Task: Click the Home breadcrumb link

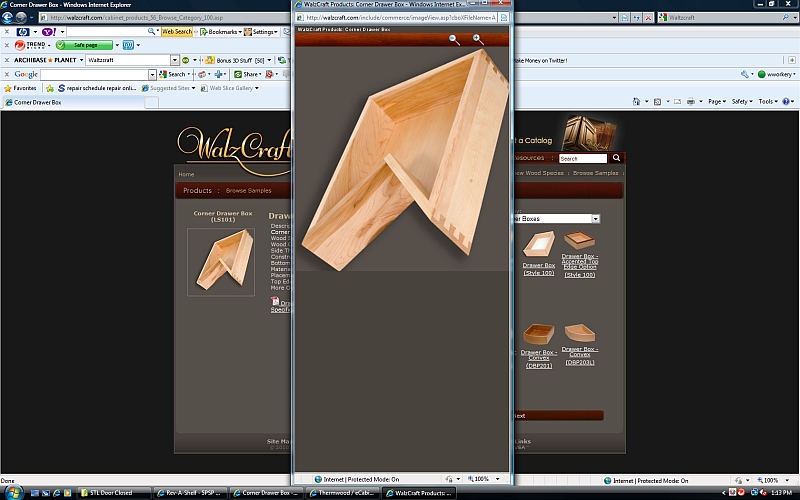Action: [x=186, y=174]
